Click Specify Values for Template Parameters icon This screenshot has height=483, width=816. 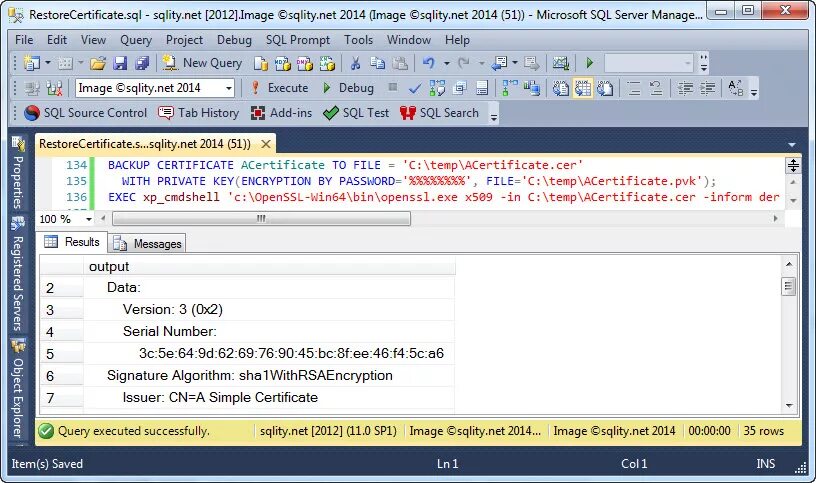735,88
